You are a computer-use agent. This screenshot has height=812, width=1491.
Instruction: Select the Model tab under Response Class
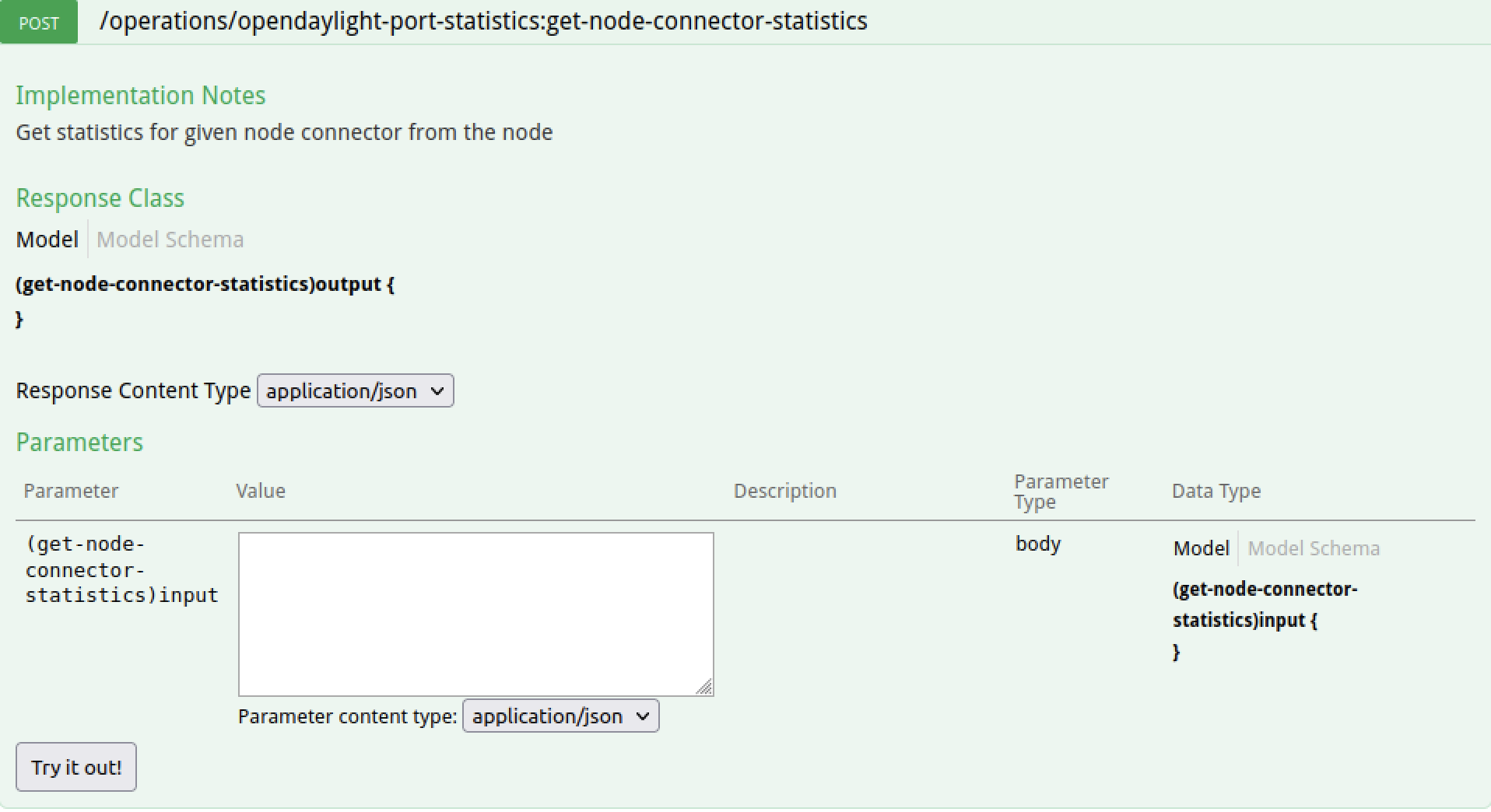pyautogui.click(x=47, y=240)
